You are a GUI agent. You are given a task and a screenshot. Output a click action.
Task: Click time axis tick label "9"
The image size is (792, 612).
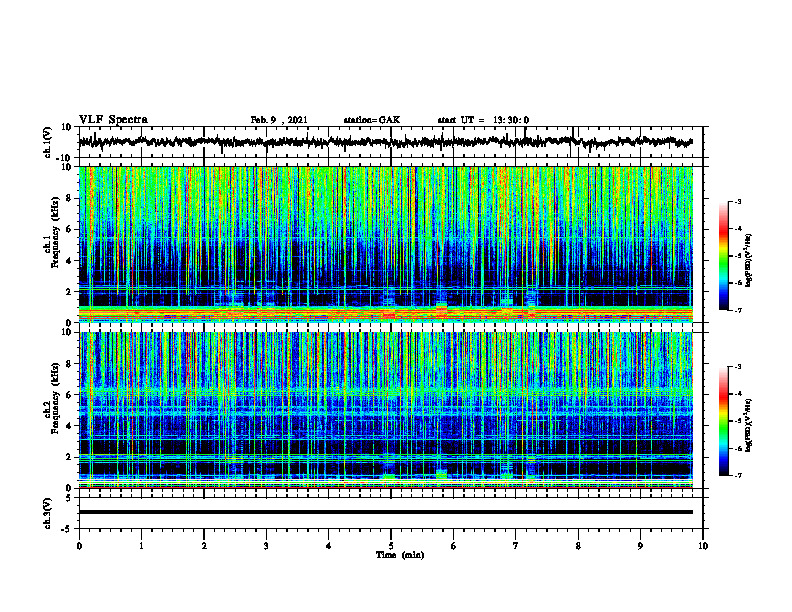(x=640, y=546)
